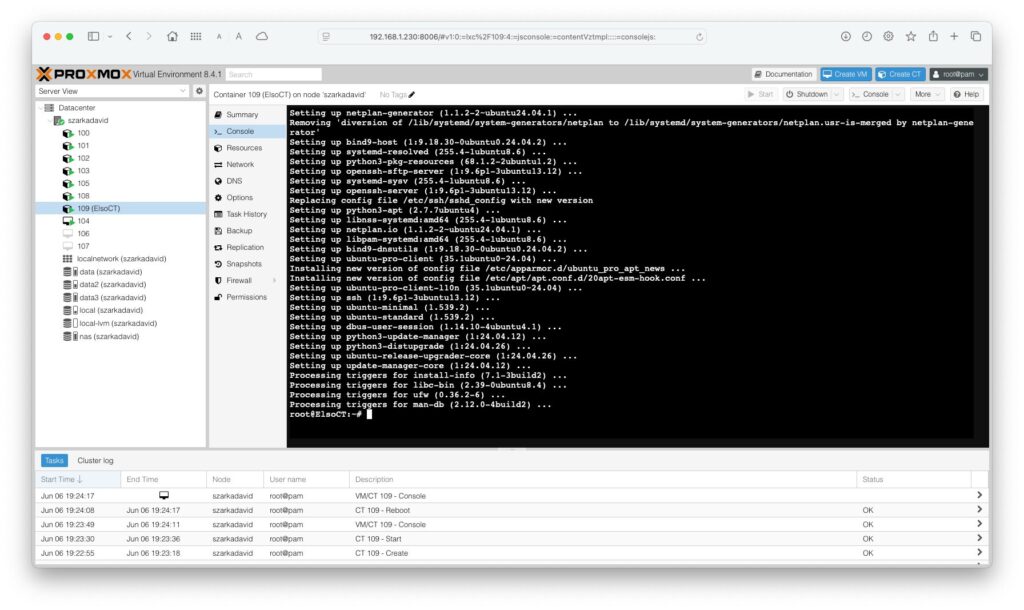Screen dimensions: 1024x610
Task: Sort tasks by Description column header
Action: click(602, 479)
